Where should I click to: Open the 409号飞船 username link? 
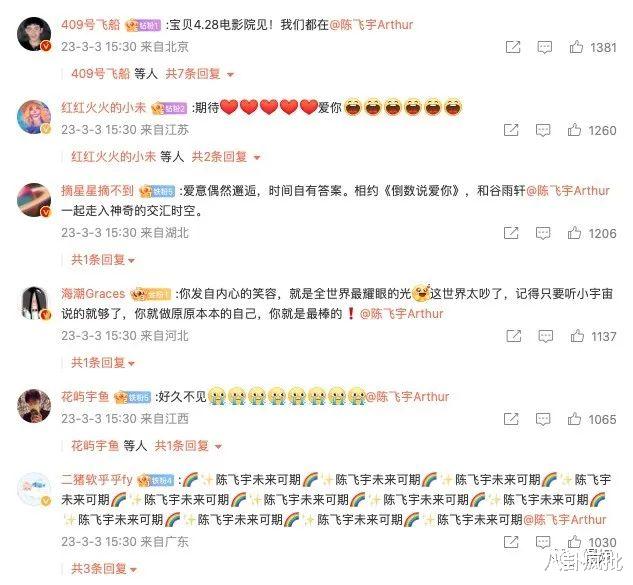tap(91, 25)
